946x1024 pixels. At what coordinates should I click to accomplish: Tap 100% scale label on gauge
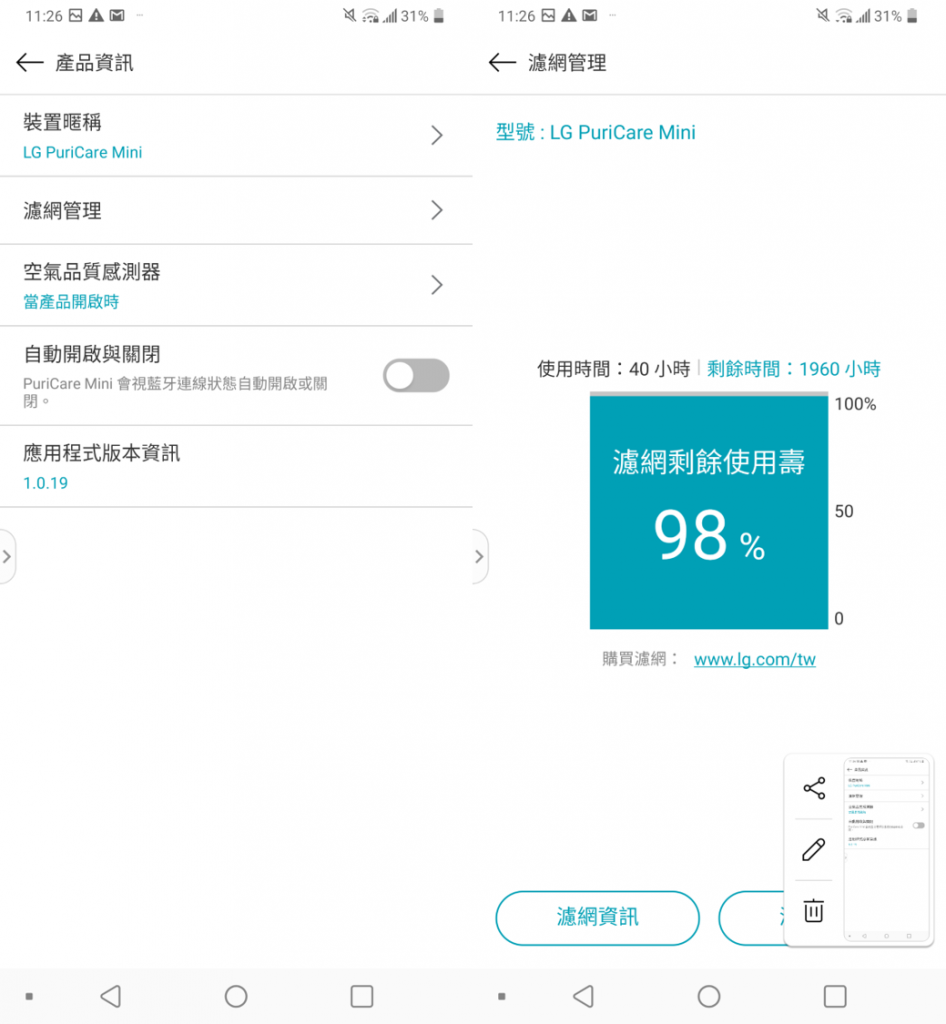855,404
